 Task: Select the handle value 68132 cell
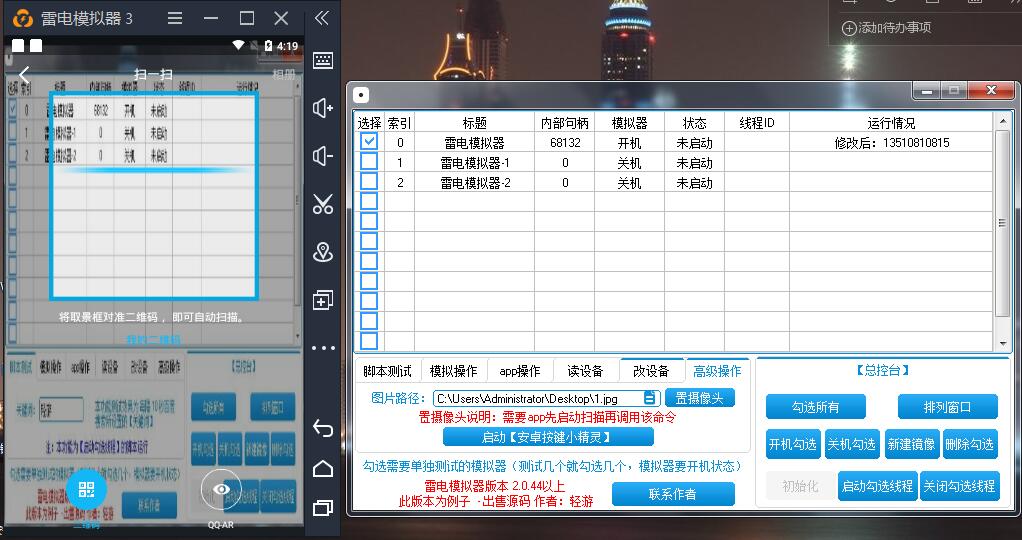pyautogui.click(x=564, y=143)
